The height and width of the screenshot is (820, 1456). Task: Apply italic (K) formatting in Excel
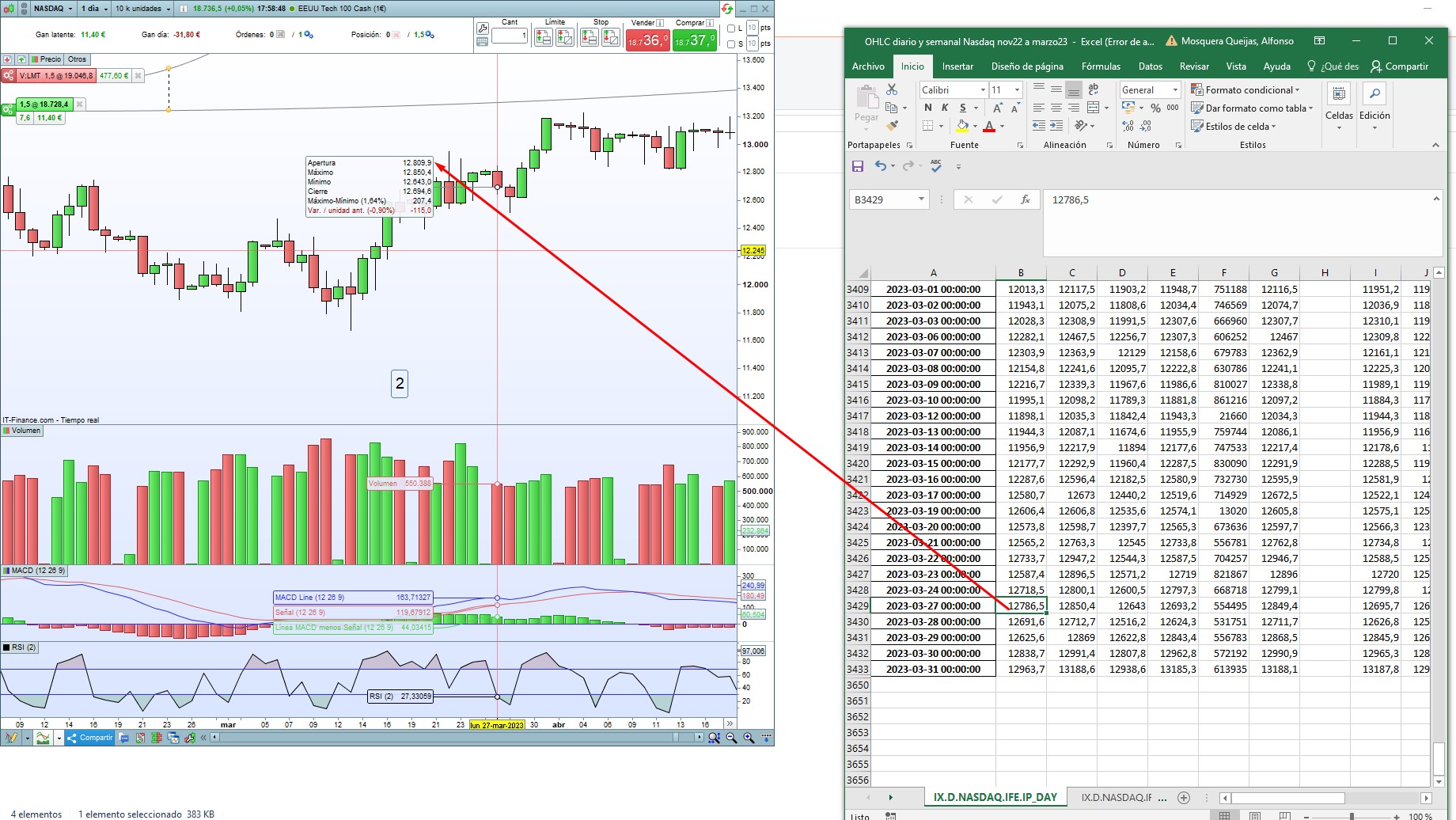[x=945, y=108]
